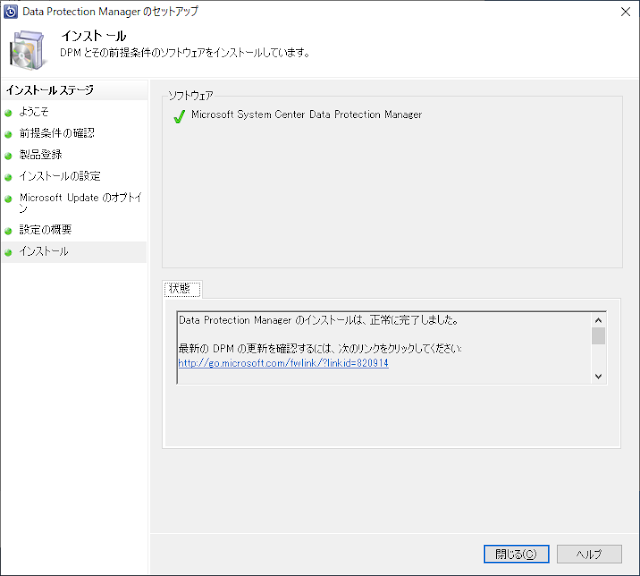Viewport: 640px width, 576px height.
Task: Open the go.microsoft.com fwlink update link
Action: 283,363
